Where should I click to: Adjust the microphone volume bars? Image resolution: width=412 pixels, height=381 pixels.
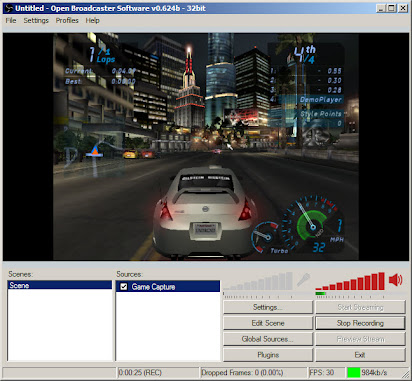pyautogui.click(x=258, y=281)
